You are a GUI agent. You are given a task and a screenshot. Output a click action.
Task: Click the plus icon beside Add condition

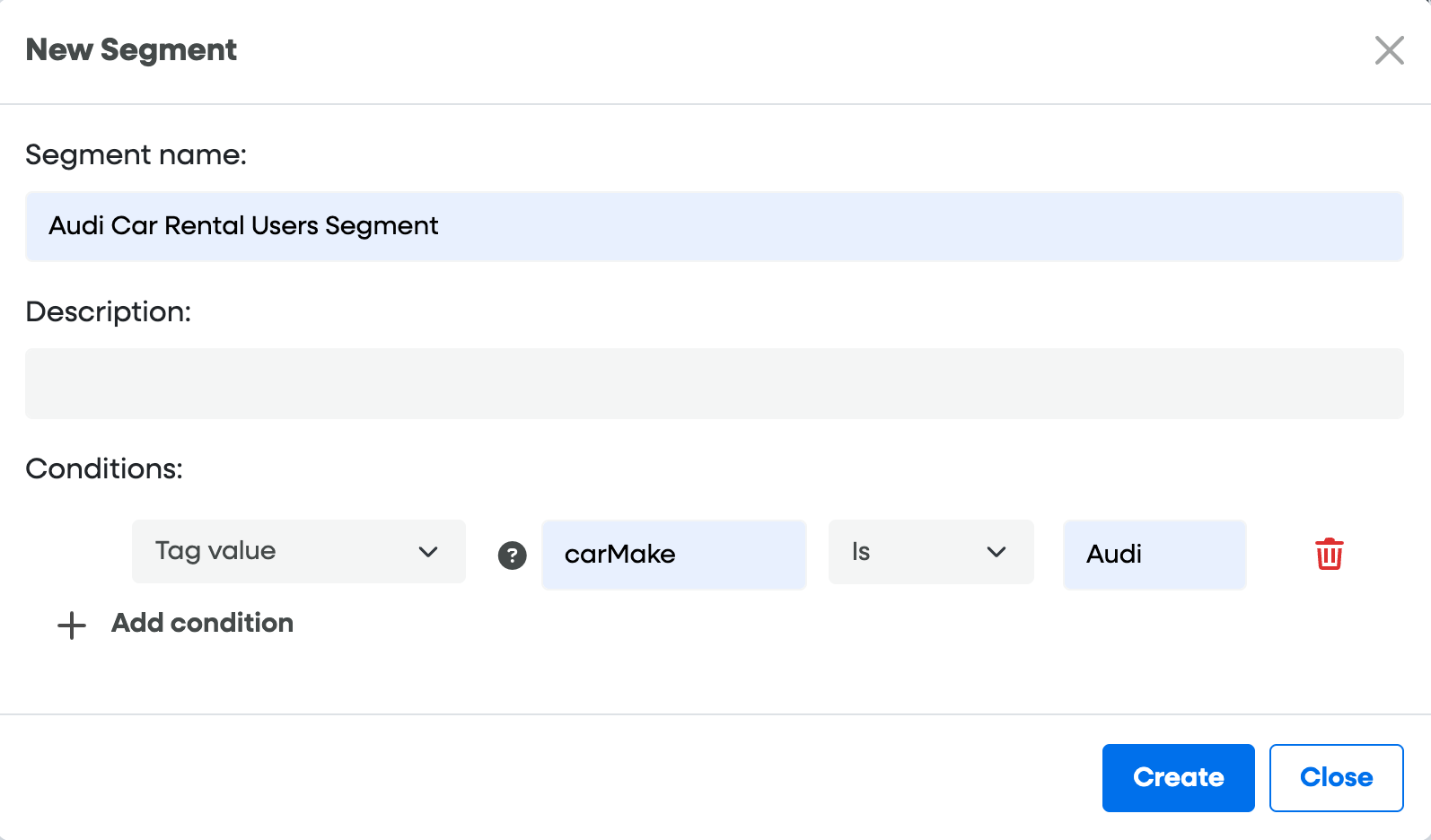[x=72, y=626]
